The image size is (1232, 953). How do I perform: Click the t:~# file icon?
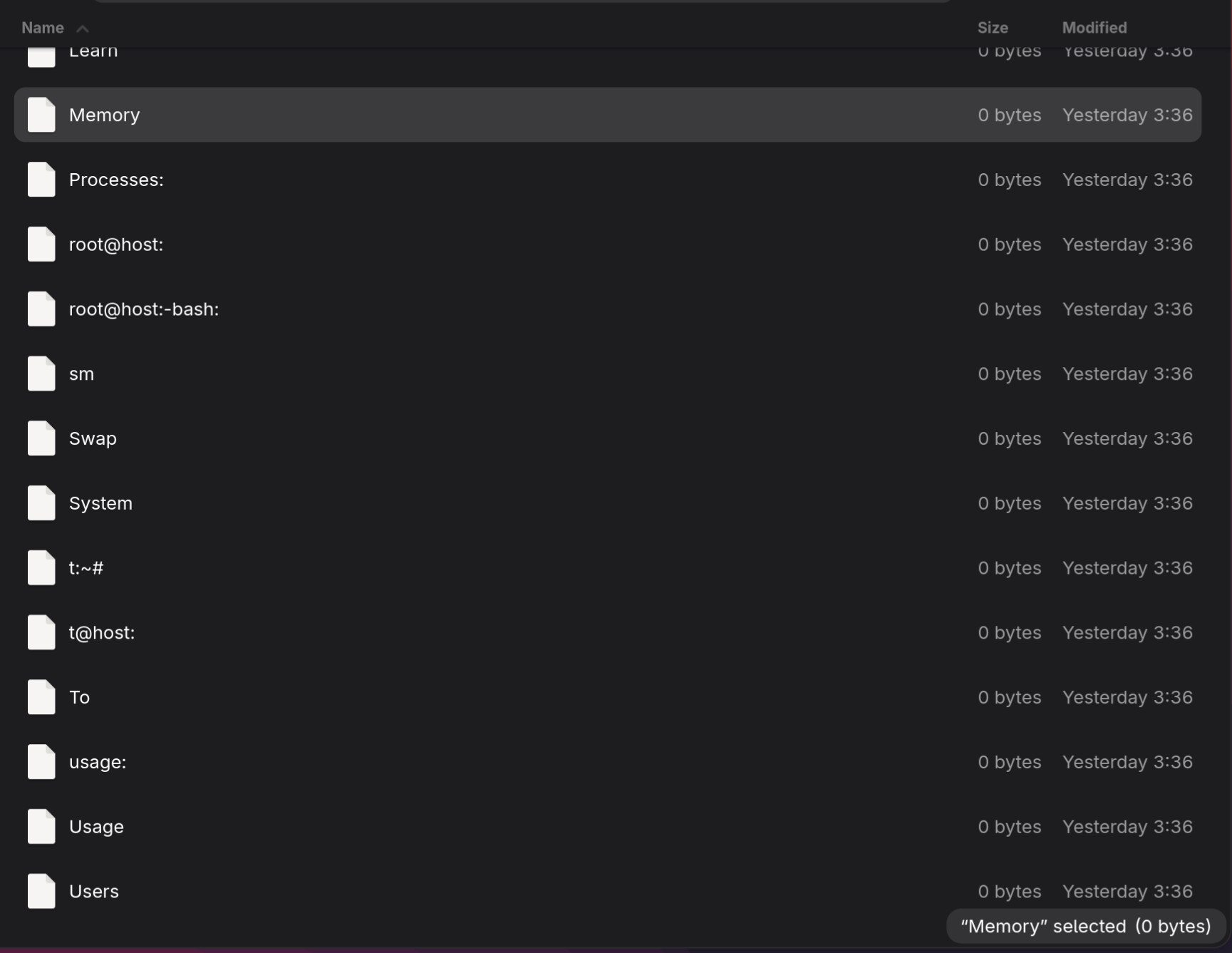(41, 568)
